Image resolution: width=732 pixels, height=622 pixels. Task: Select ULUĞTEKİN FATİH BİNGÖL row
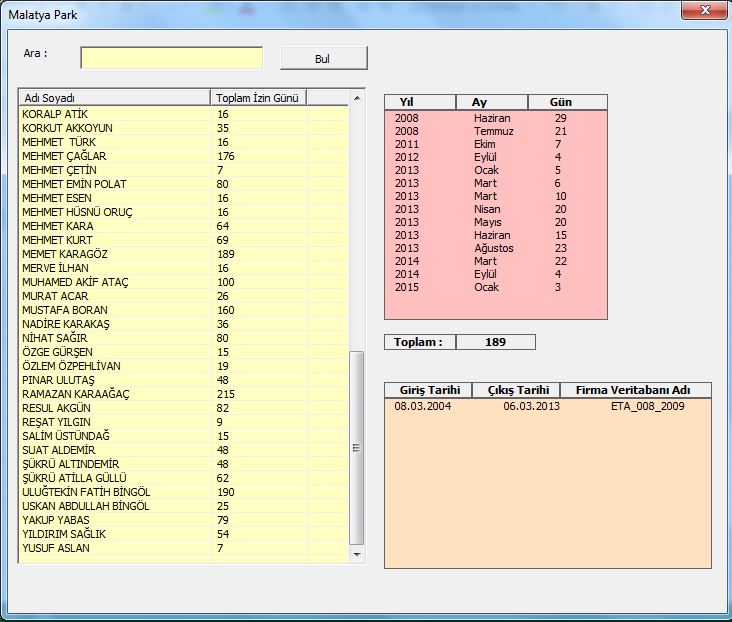[184, 492]
